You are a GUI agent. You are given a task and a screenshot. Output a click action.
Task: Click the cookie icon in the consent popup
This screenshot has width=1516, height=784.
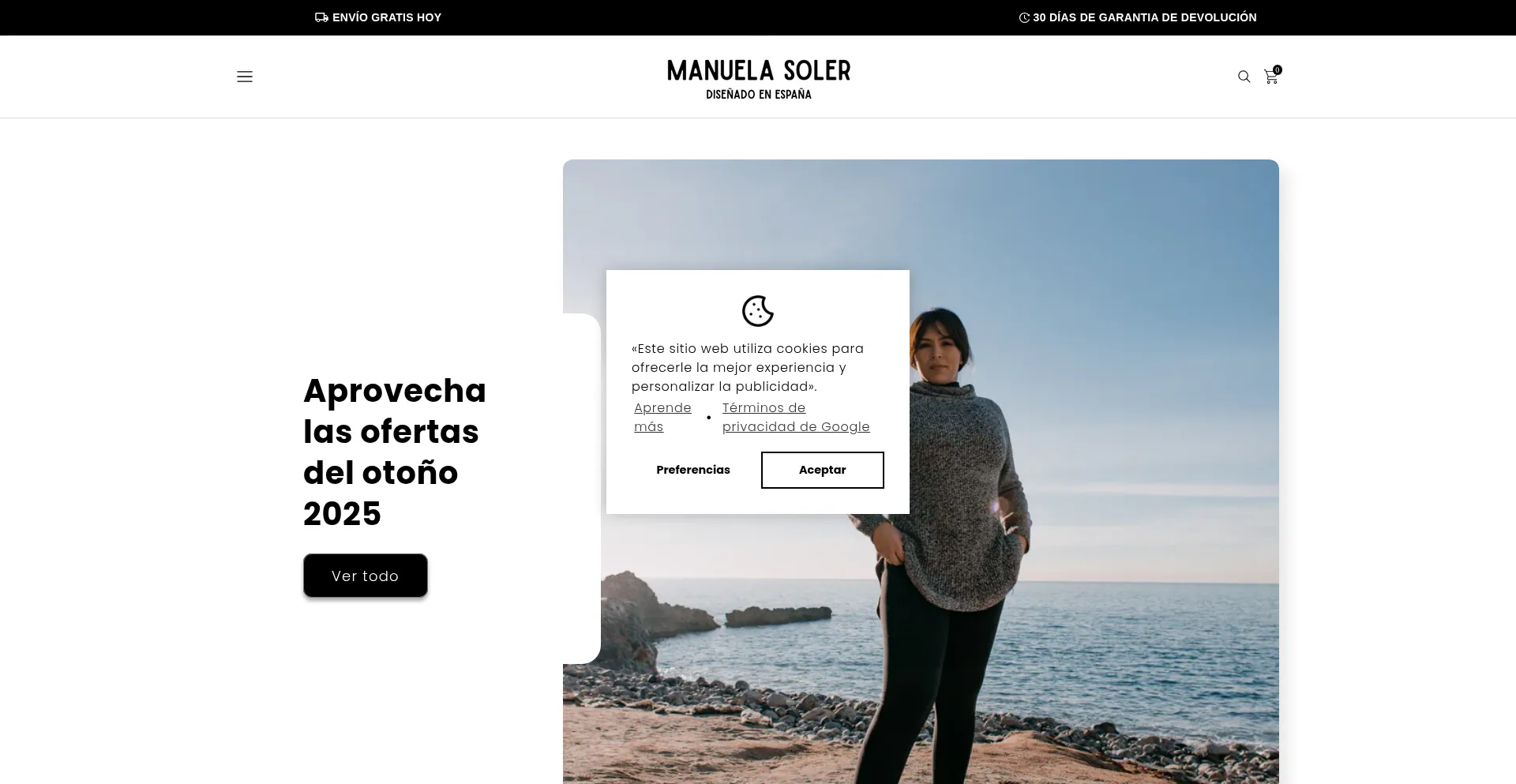click(x=758, y=311)
